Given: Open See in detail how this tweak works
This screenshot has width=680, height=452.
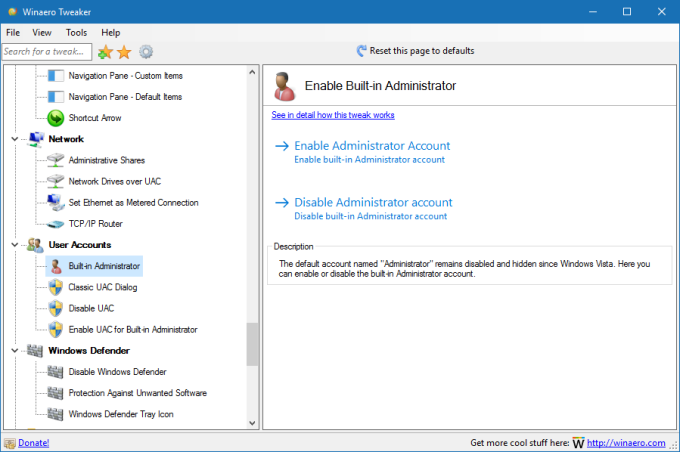Looking at the screenshot, I should click(x=333, y=115).
